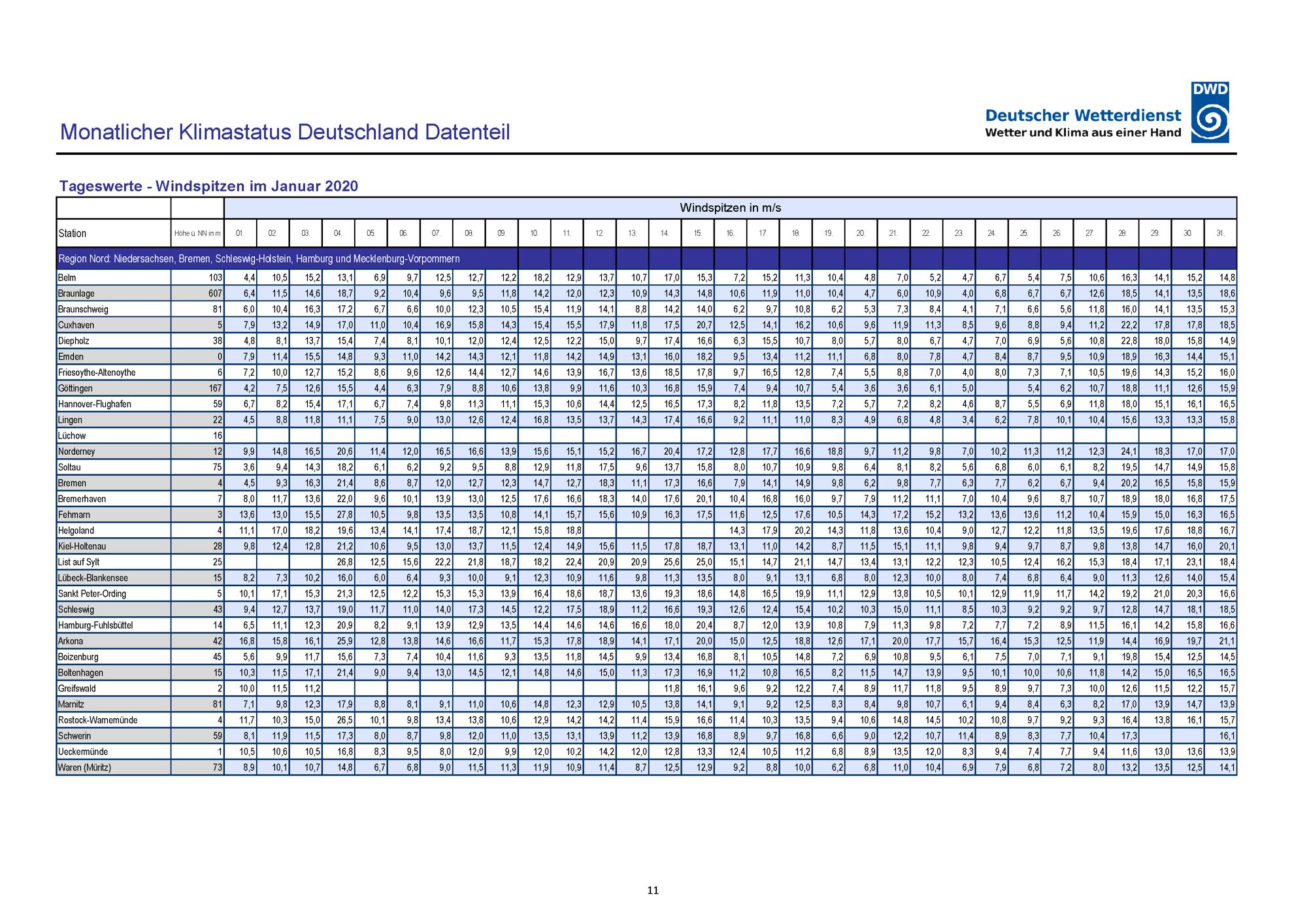Click the day 15. column header

coord(697,233)
